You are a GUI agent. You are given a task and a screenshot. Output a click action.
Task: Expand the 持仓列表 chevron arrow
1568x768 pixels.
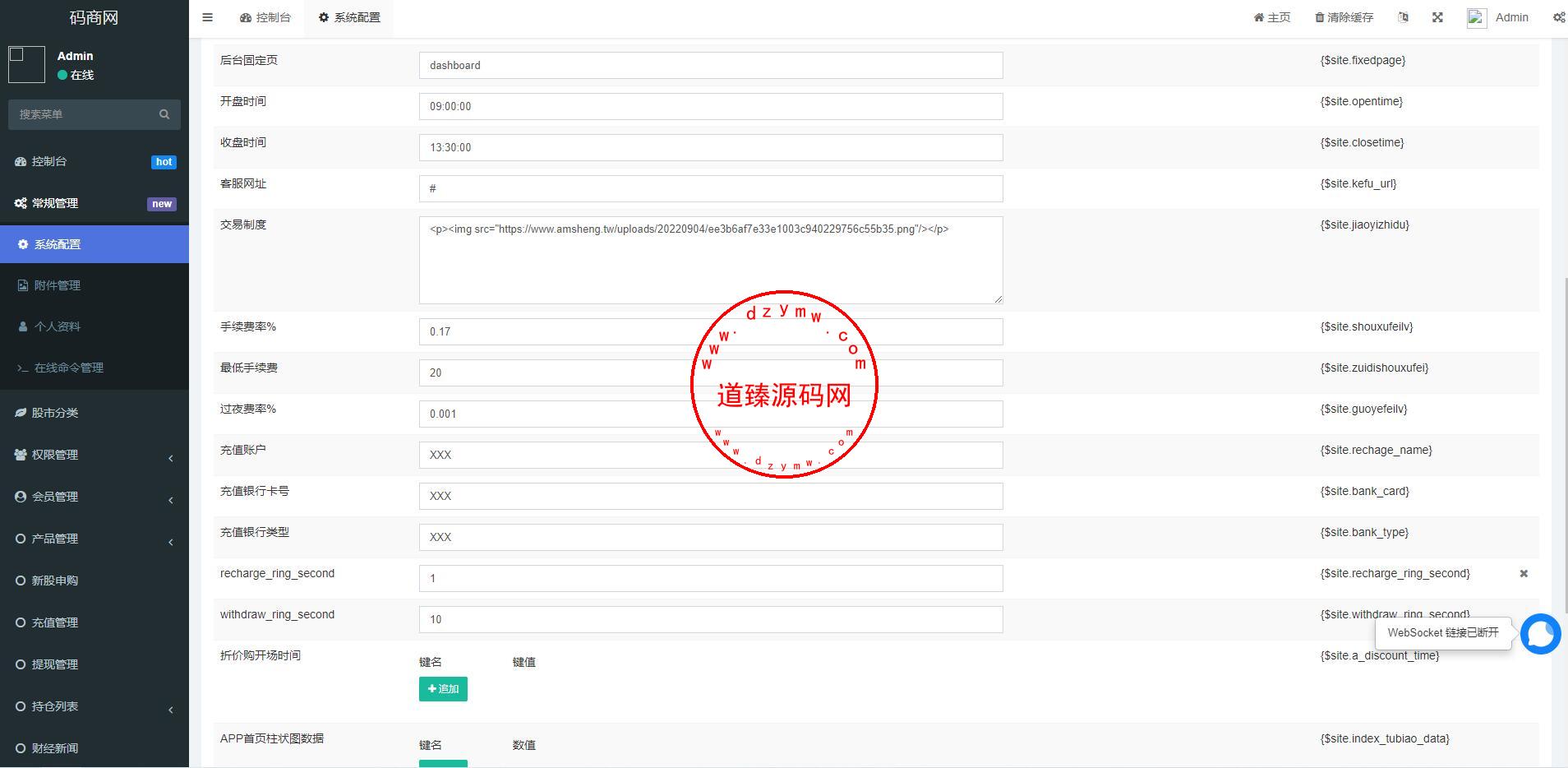(x=171, y=710)
